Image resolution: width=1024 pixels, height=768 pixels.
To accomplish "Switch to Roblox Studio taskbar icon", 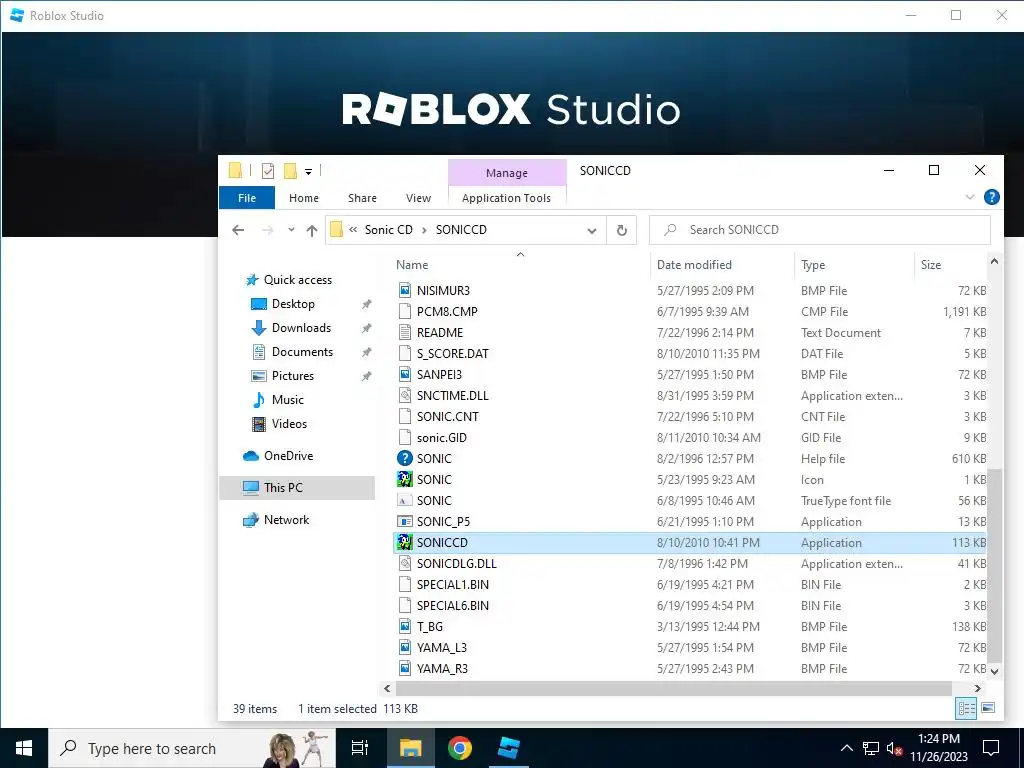I will (508, 748).
